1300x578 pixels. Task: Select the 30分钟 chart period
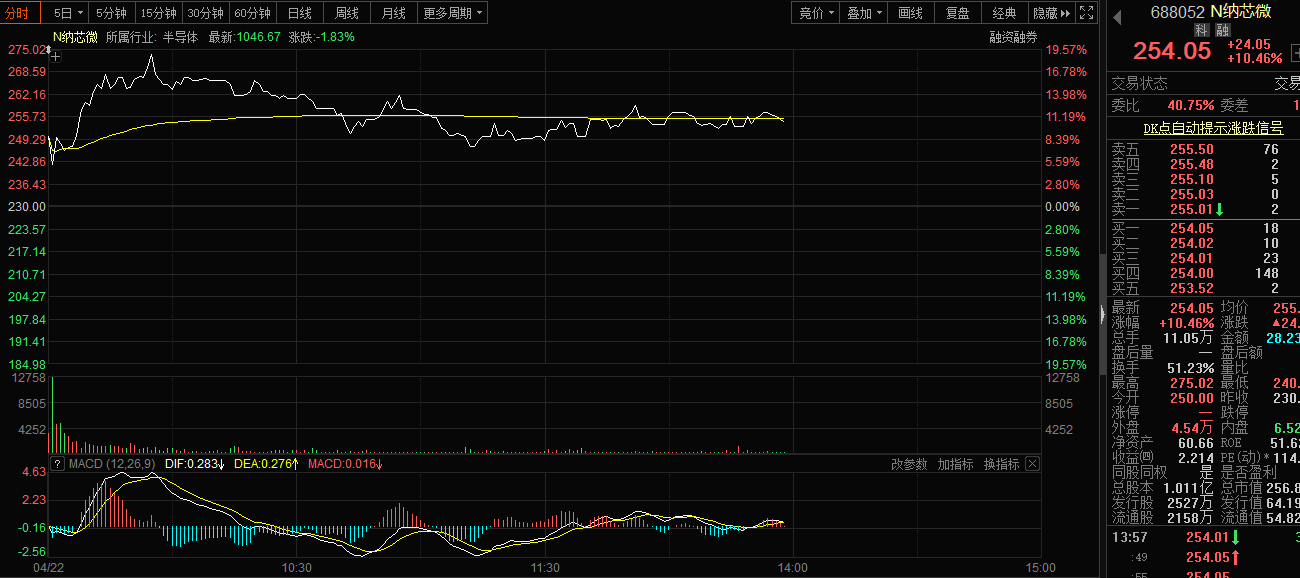tap(205, 13)
